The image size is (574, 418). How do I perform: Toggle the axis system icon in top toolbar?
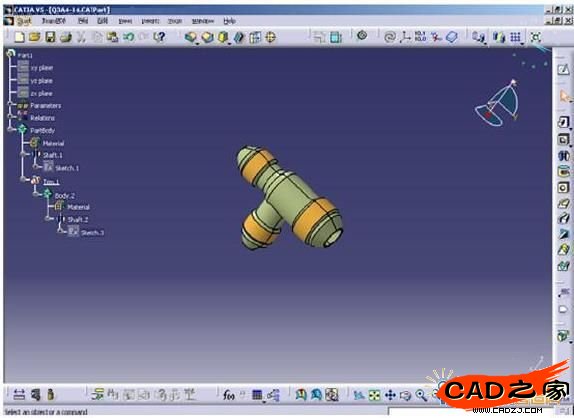(406, 37)
